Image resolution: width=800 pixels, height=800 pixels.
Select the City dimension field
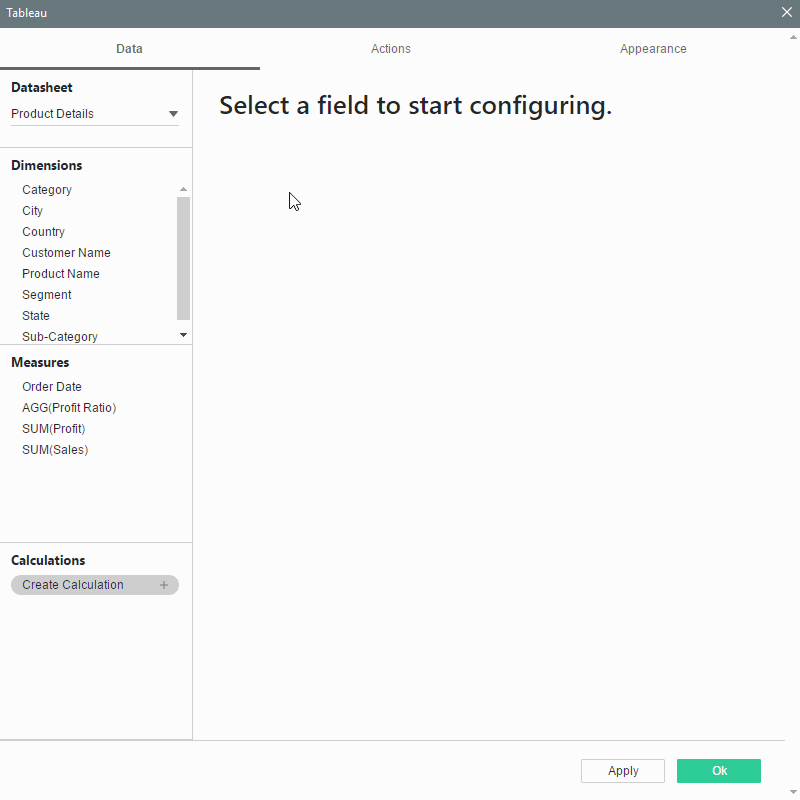[x=33, y=211]
